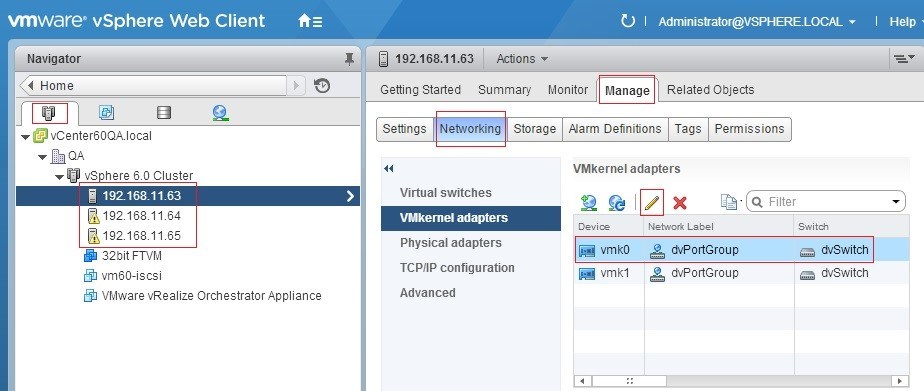Select Advanced in networking side menu
The image size is (924, 391).
[428, 293]
